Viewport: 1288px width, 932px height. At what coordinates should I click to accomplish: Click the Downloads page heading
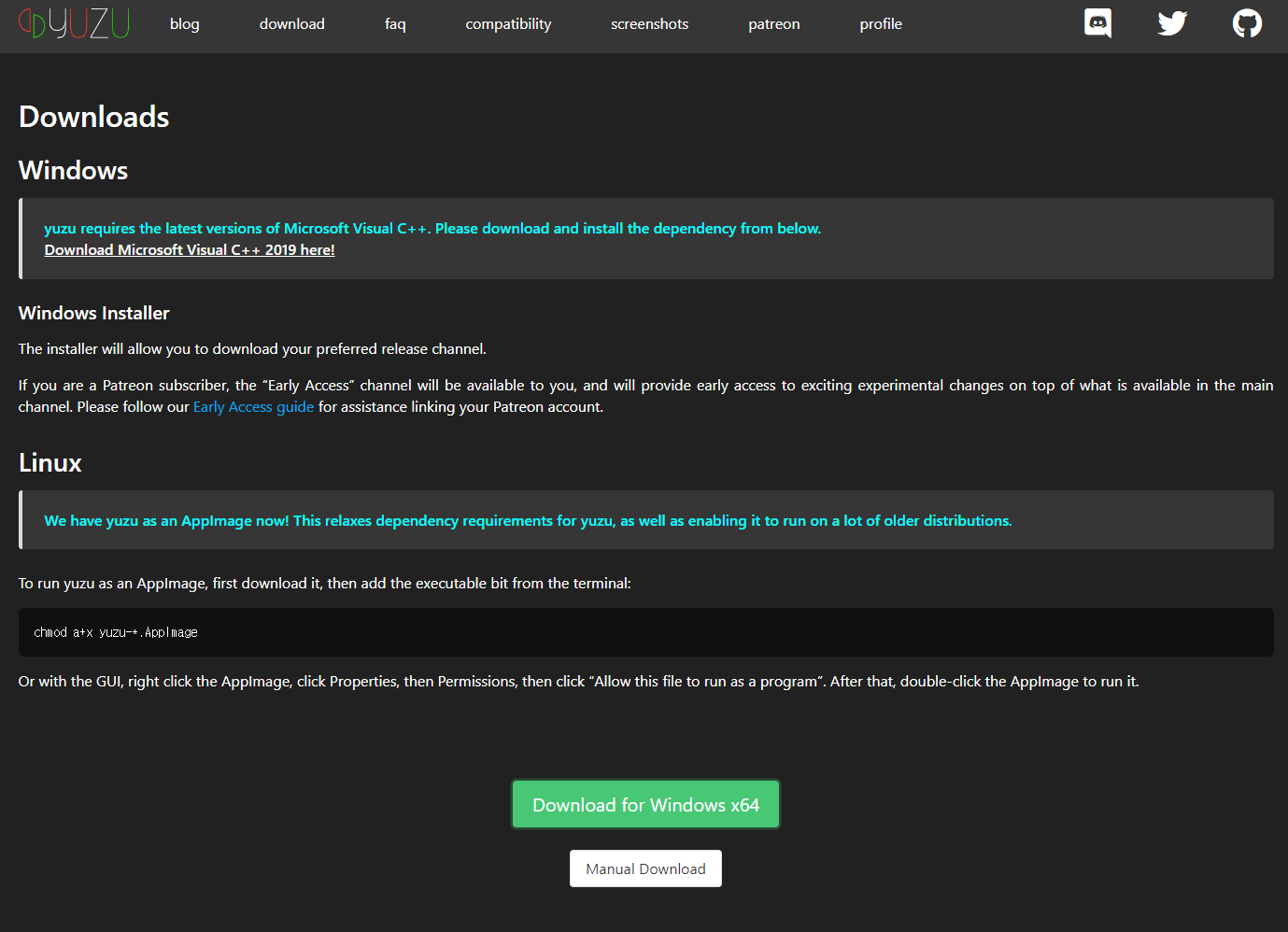tap(93, 117)
